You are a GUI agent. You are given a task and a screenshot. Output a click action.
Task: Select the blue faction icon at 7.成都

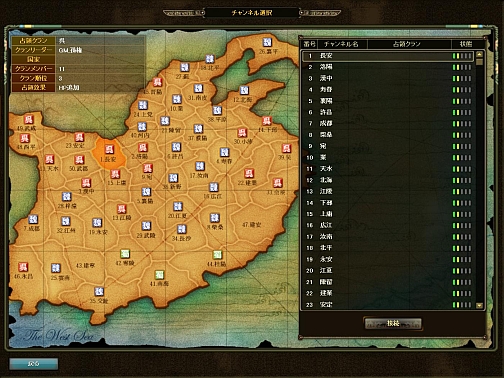tap(33, 219)
